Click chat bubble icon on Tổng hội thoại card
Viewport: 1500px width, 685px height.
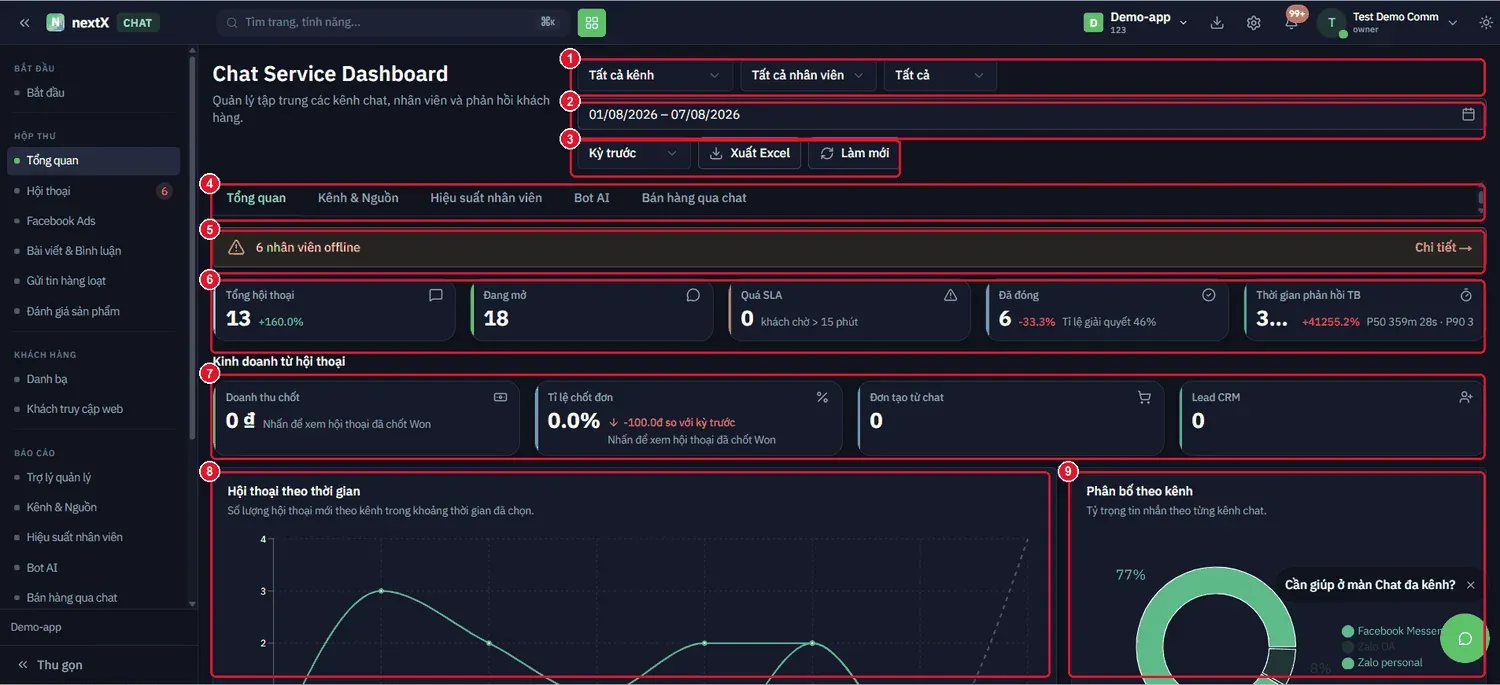(x=435, y=295)
